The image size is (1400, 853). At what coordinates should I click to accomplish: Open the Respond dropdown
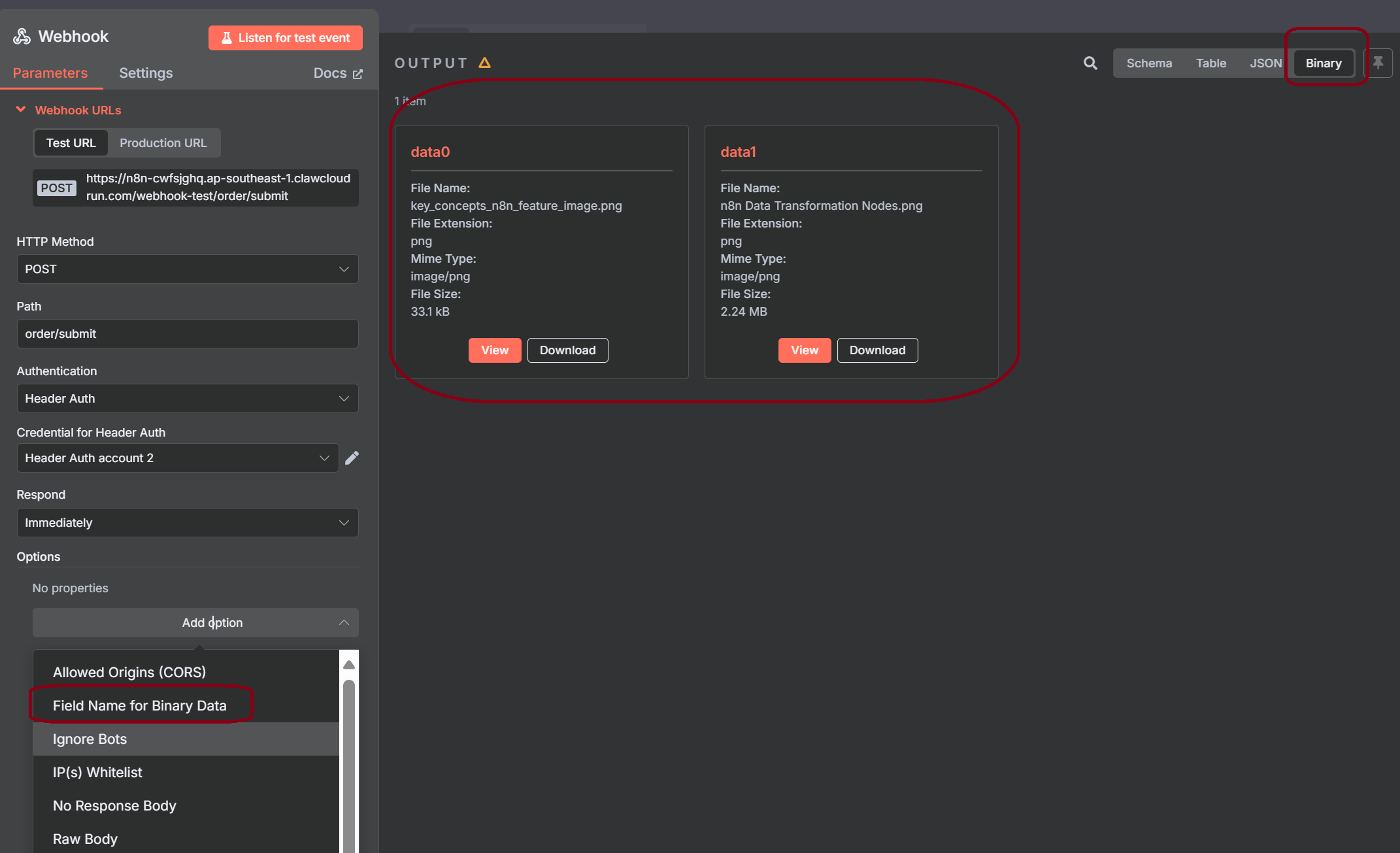click(187, 523)
